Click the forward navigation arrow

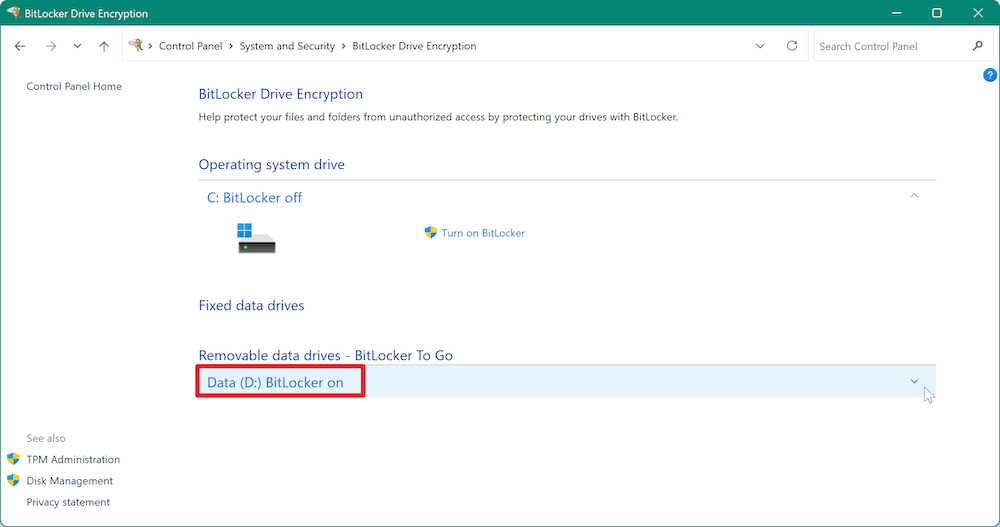pyautogui.click(x=50, y=46)
